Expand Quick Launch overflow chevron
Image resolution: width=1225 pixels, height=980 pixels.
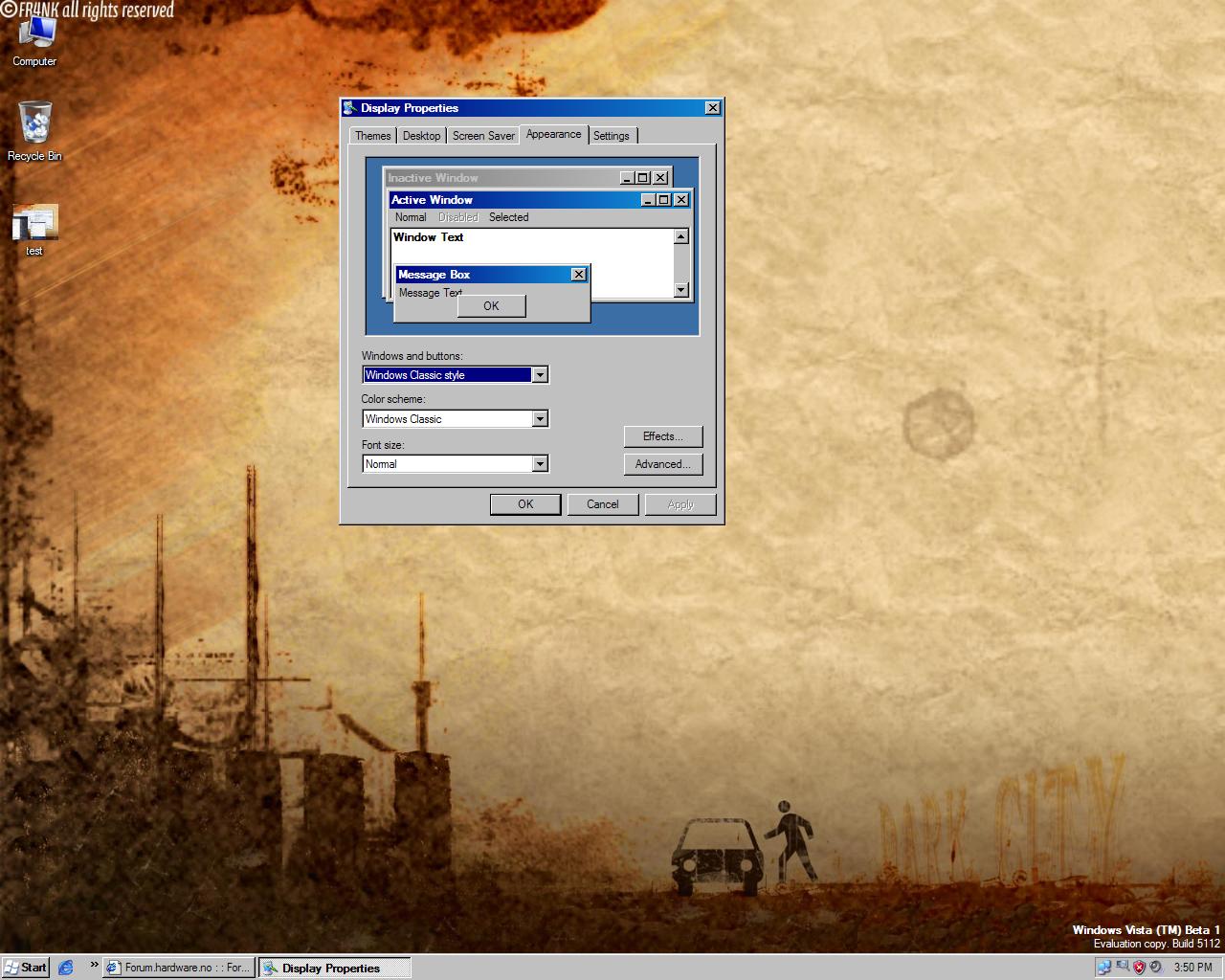coord(94,965)
